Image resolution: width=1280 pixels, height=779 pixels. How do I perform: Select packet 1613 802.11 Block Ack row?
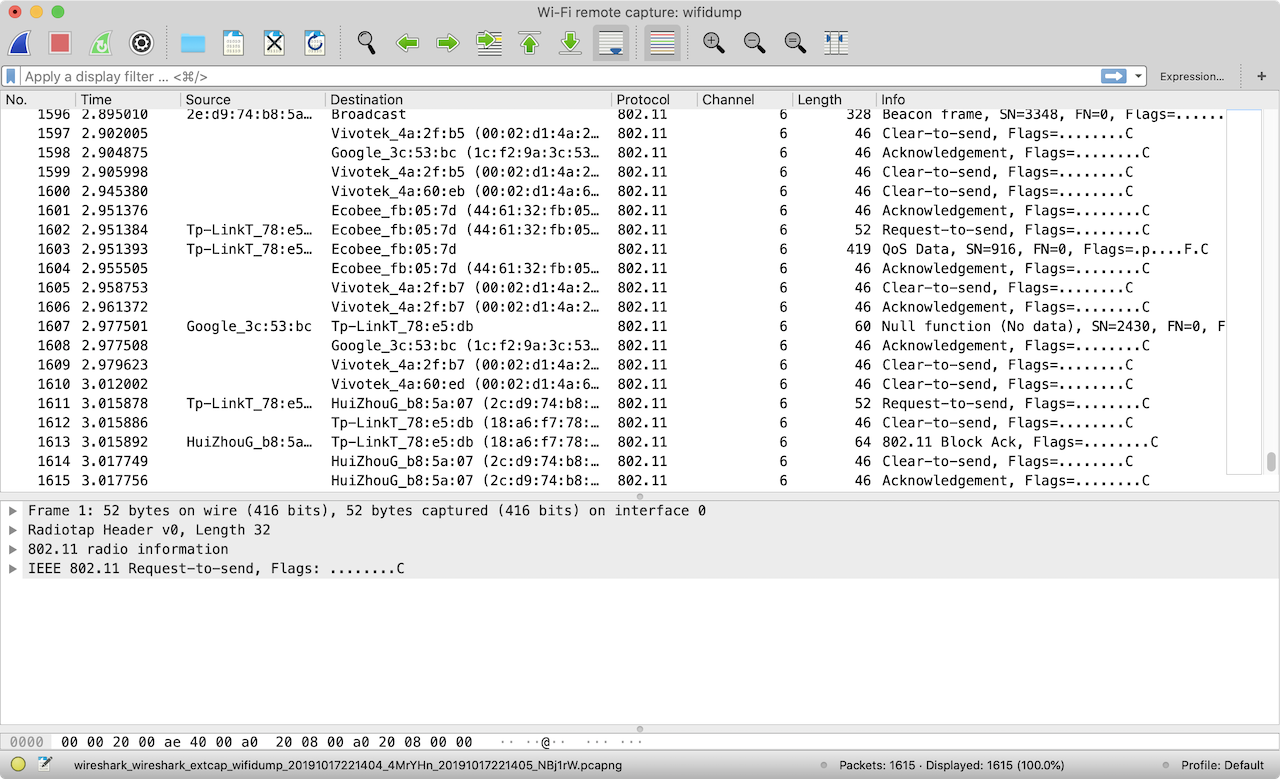click(613, 442)
